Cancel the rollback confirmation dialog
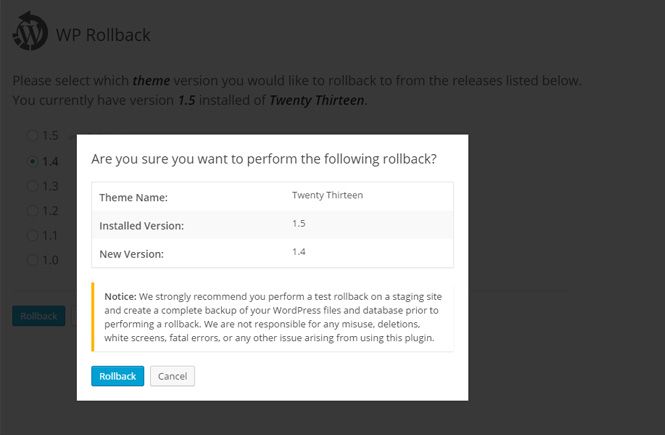 click(x=172, y=376)
